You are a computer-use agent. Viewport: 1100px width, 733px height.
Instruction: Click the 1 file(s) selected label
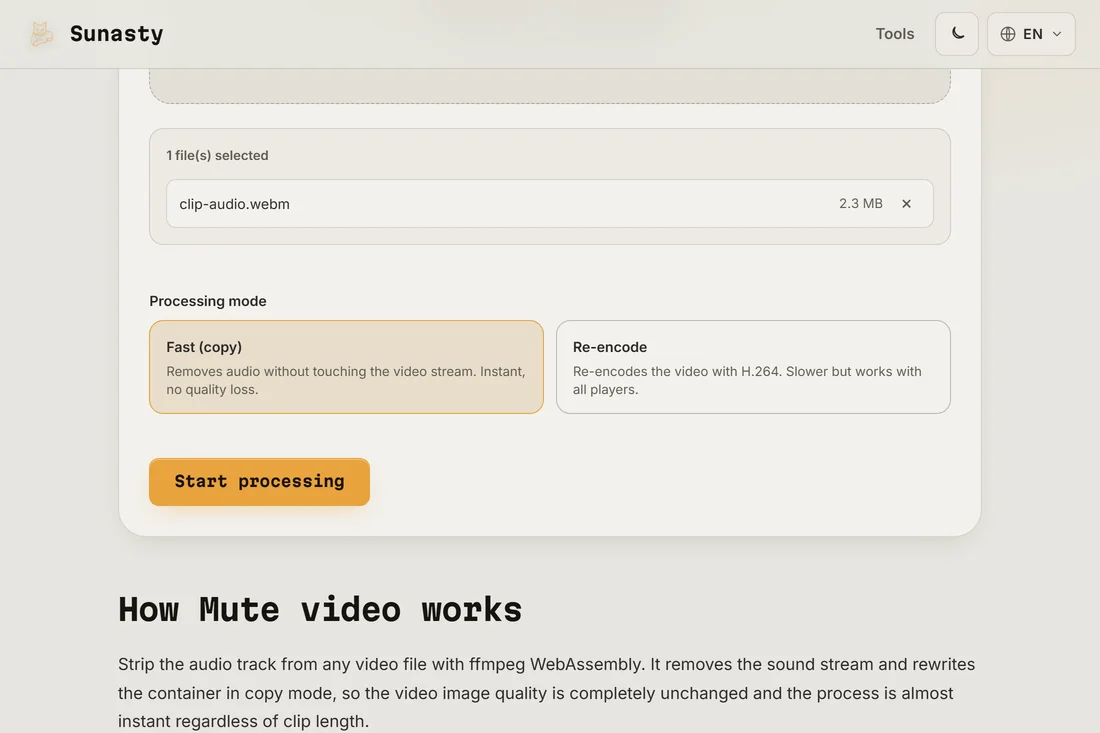point(217,156)
